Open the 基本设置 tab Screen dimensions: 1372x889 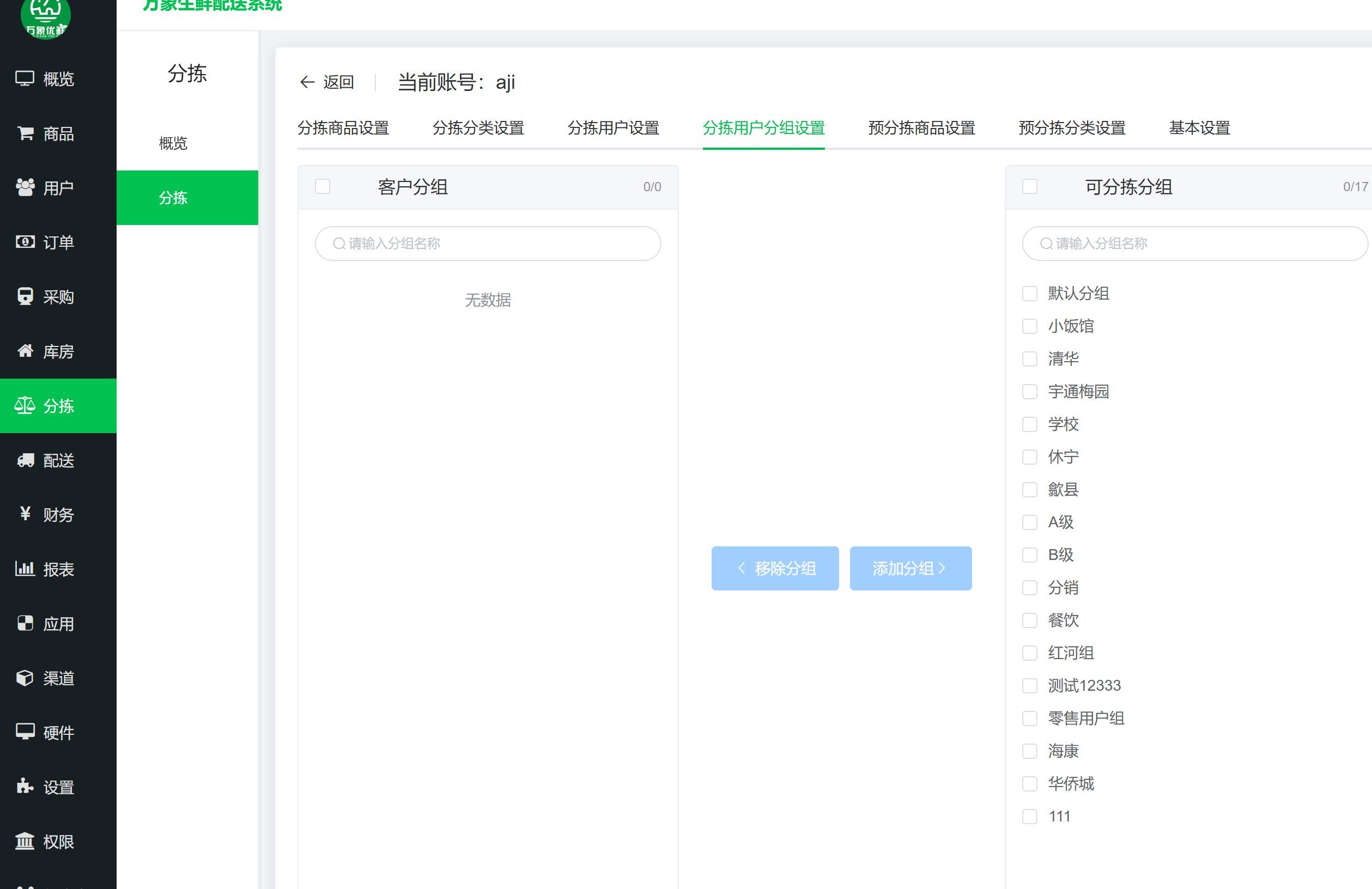1199,128
